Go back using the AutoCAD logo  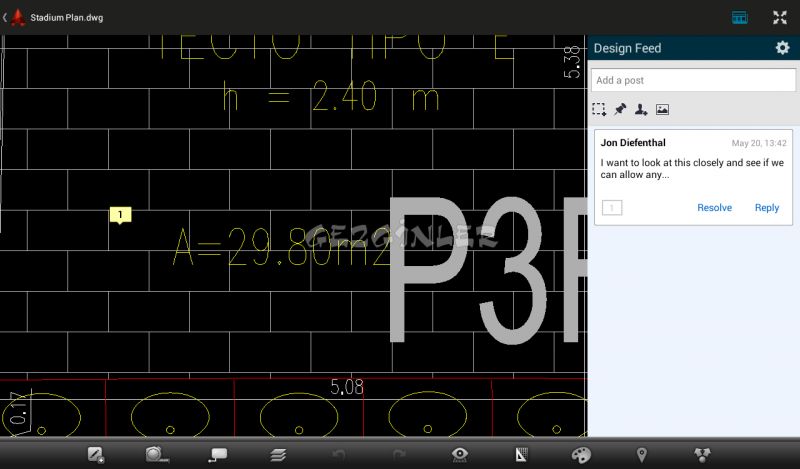(18, 17)
